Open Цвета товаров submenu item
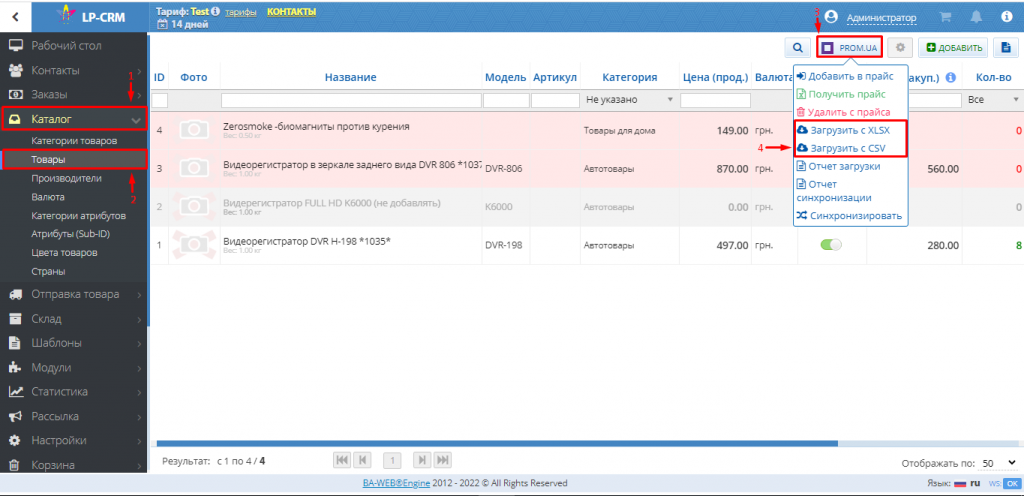Viewport: 1024px width, 496px height. pos(65,253)
